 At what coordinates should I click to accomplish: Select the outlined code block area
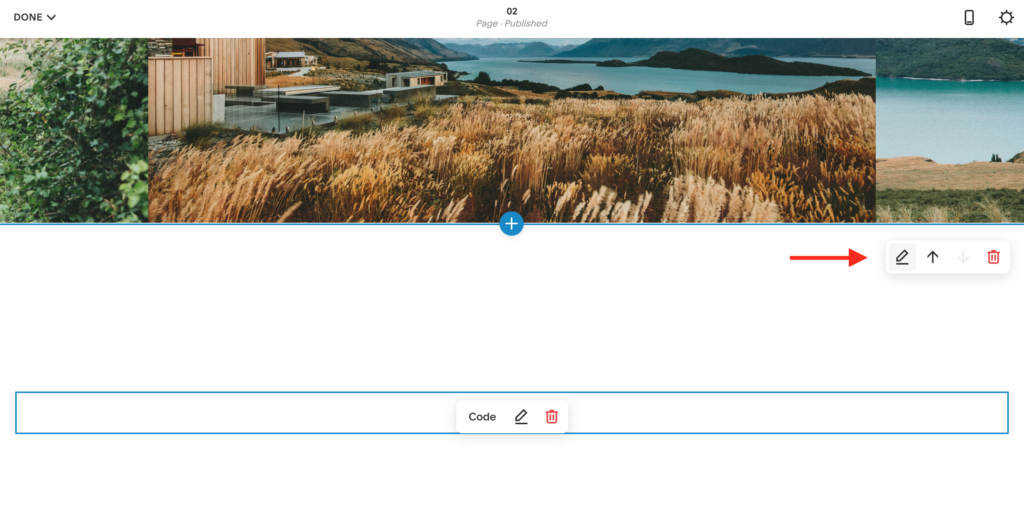[512, 413]
